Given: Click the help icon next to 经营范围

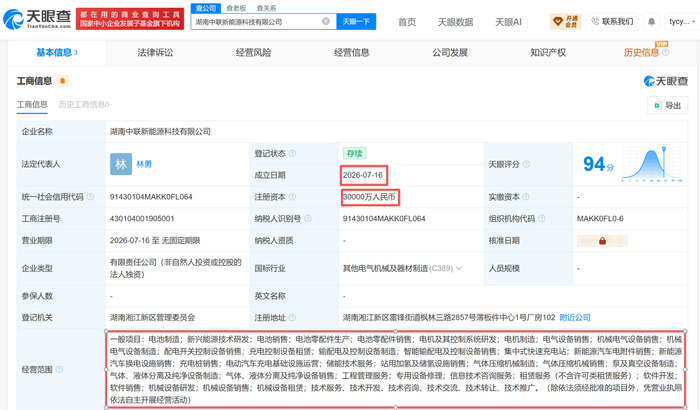Looking at the screenshot, I should point(59,369).
